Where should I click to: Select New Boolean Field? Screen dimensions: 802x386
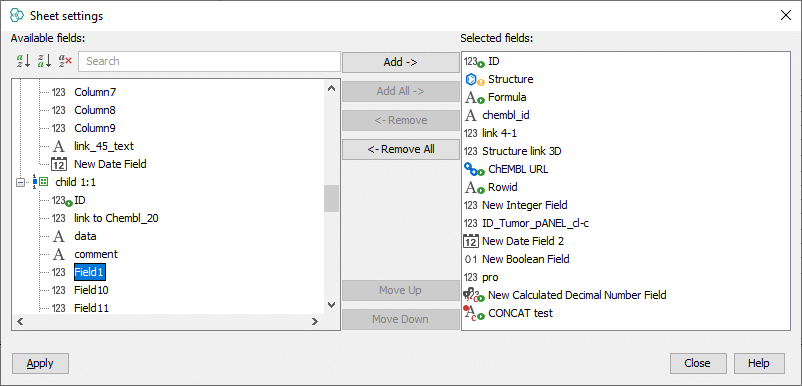point(526,259)
